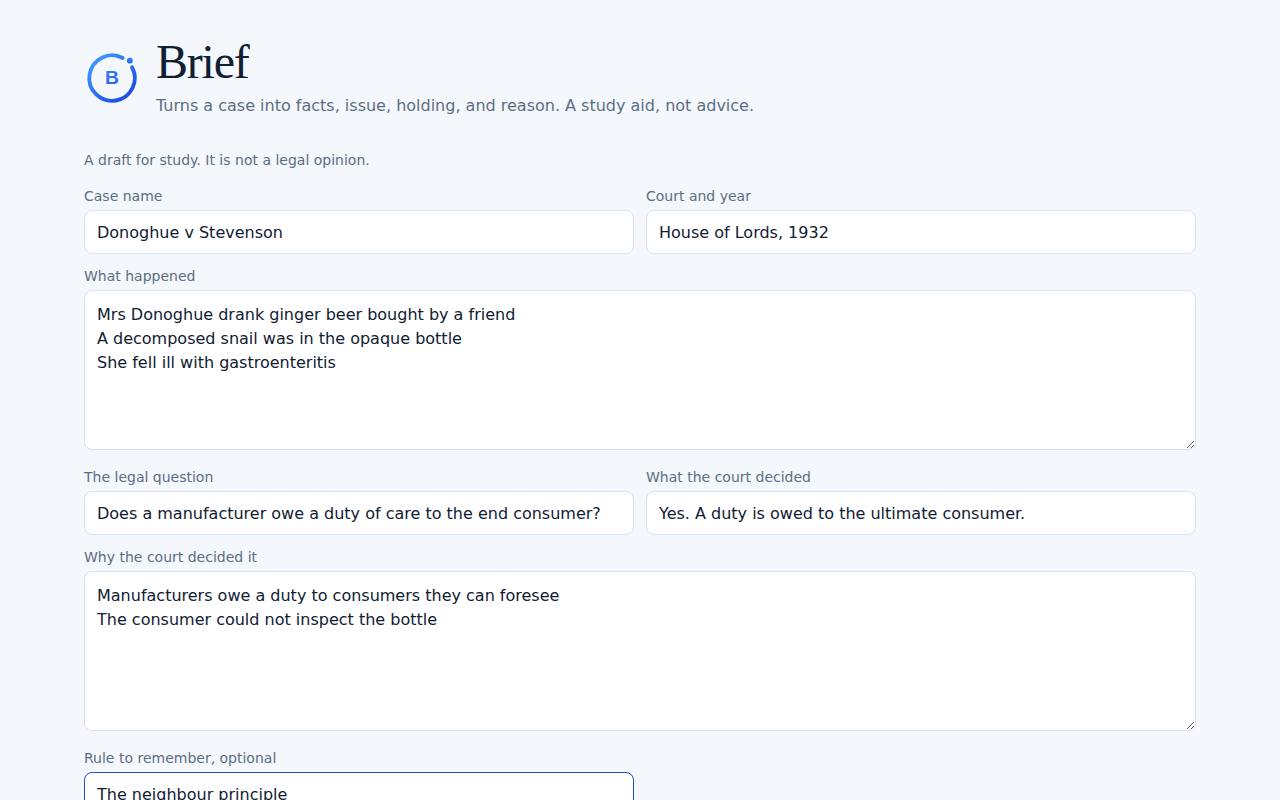Click the line 'Manufacturers owe a duty to consumers they can foresee'
This screenshot has width=1280, height=800.
[328, 595]
